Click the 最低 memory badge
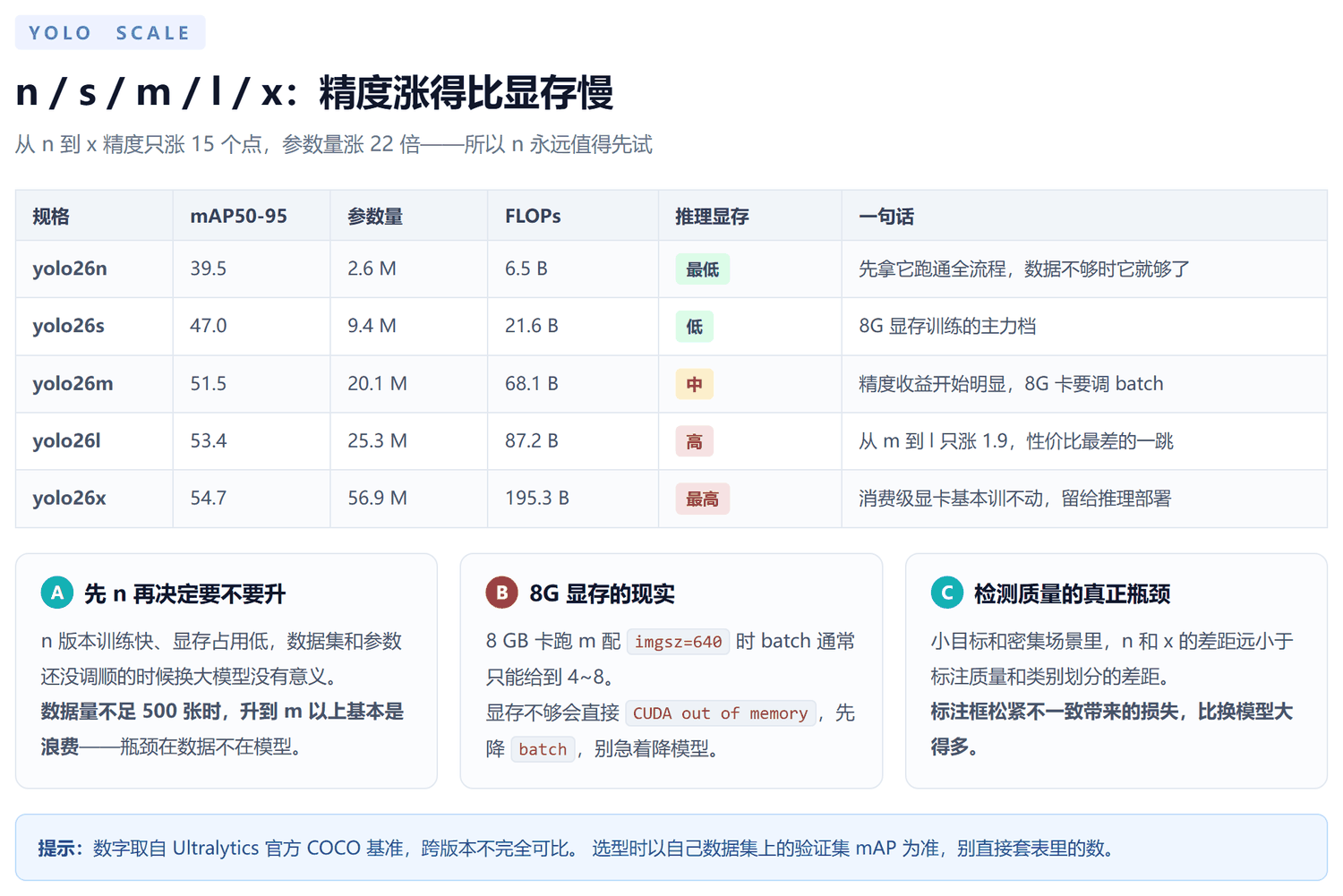The height and width of the screenshot is (896, 1343). (x=703, y=269)
